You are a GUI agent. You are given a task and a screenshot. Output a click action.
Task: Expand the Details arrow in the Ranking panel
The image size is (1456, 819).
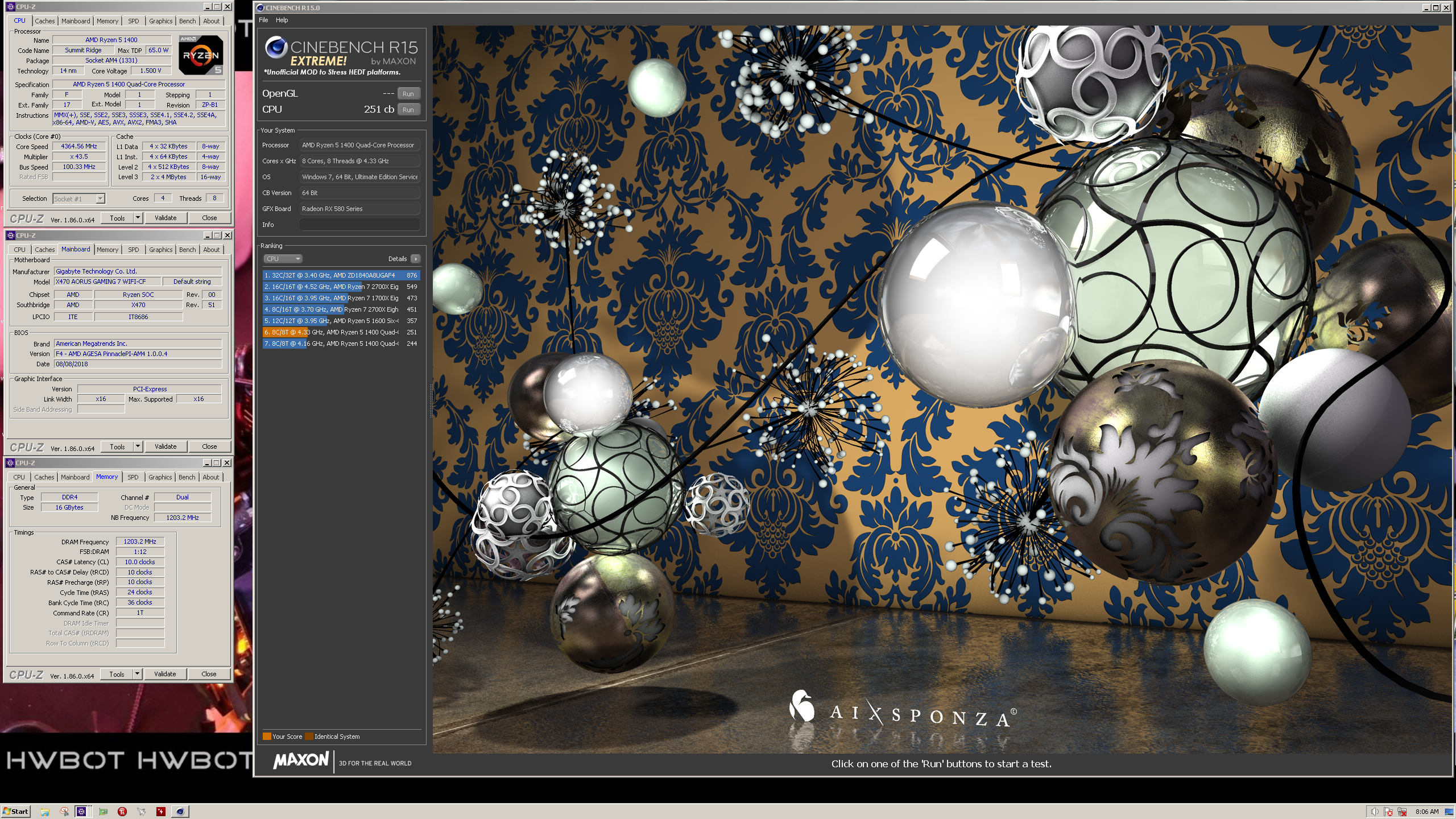pyautogui.click(x=416, y=259)
